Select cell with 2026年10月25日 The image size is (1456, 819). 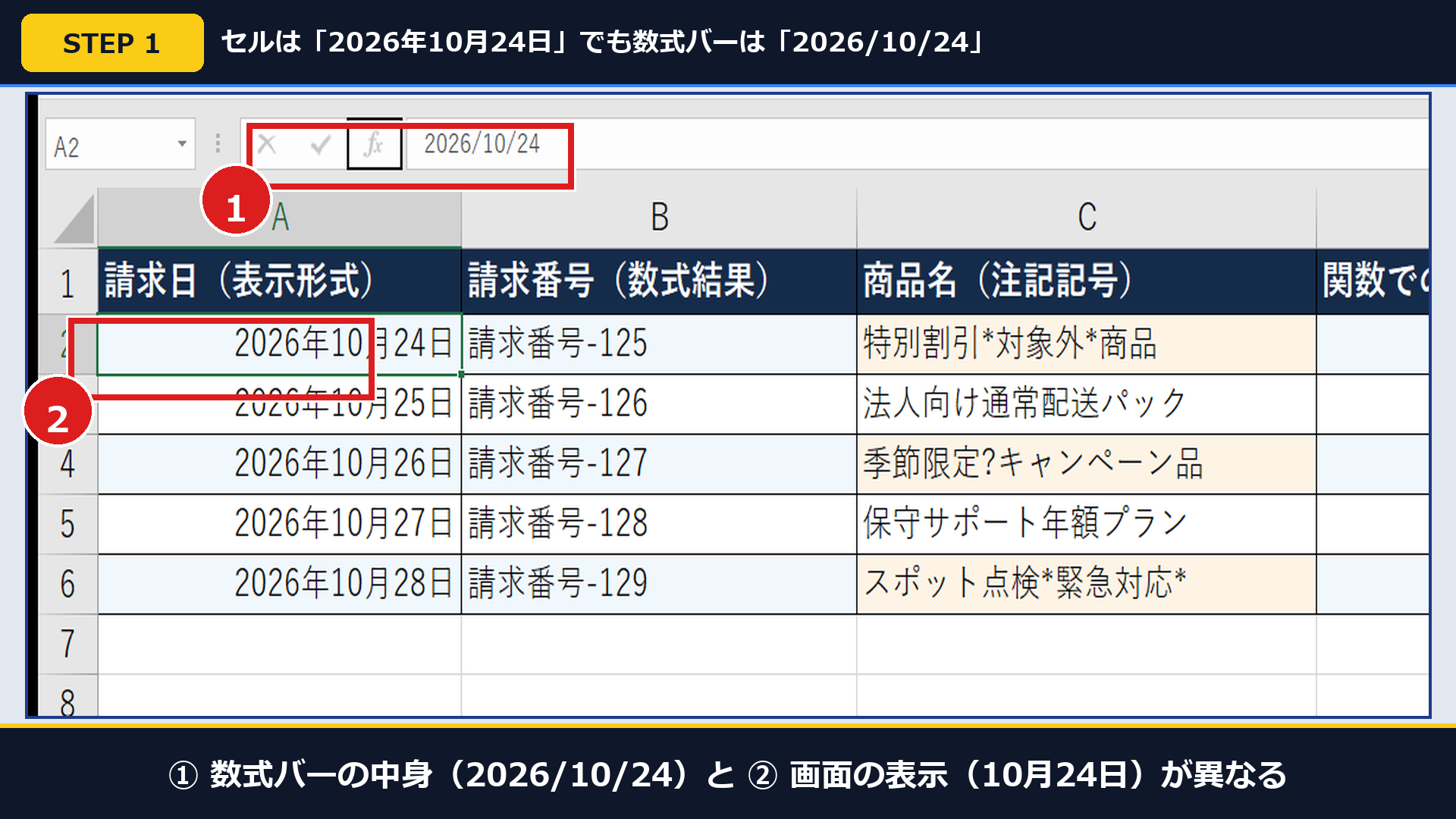pos(279,404)
